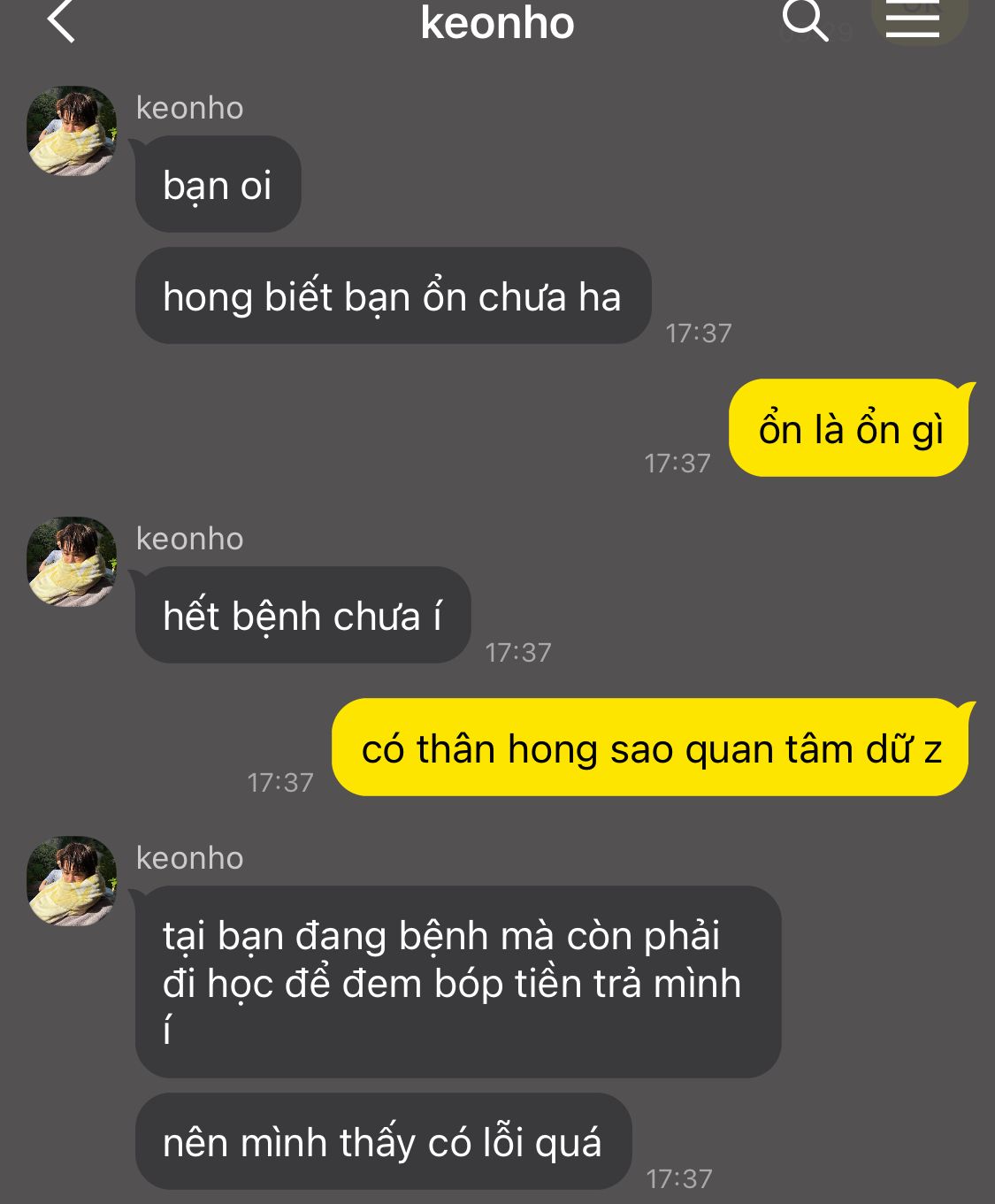Image resolution: width=995 pixels, height=1204 pixels.
Task: Select the 'hết bệnh chưa í' message
Action: point(302,615)
